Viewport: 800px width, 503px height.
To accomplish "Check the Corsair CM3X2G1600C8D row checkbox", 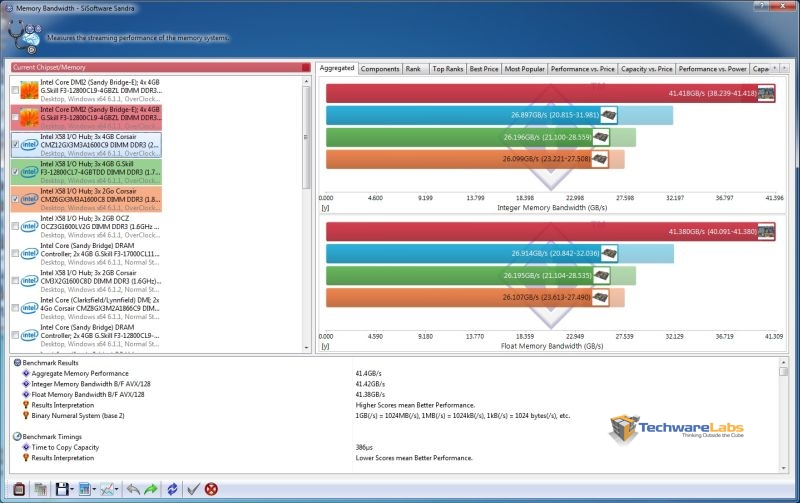I will [x=15, y=281].
